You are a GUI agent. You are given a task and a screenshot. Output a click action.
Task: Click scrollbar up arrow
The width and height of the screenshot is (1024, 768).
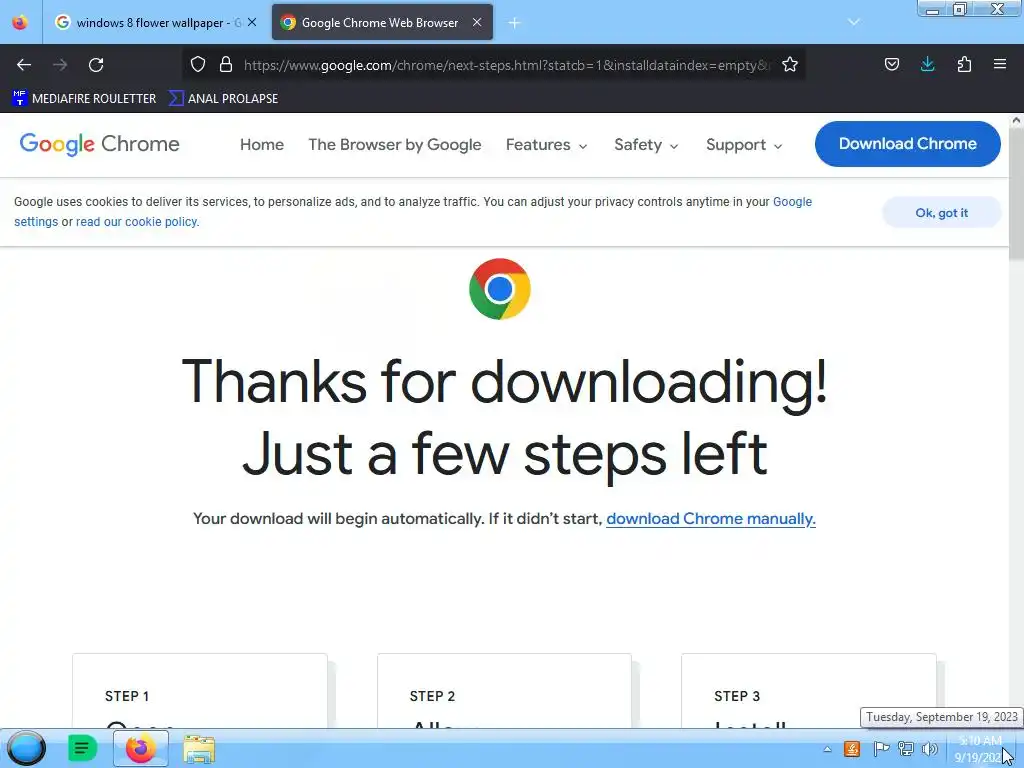(x=1016, y=120)
